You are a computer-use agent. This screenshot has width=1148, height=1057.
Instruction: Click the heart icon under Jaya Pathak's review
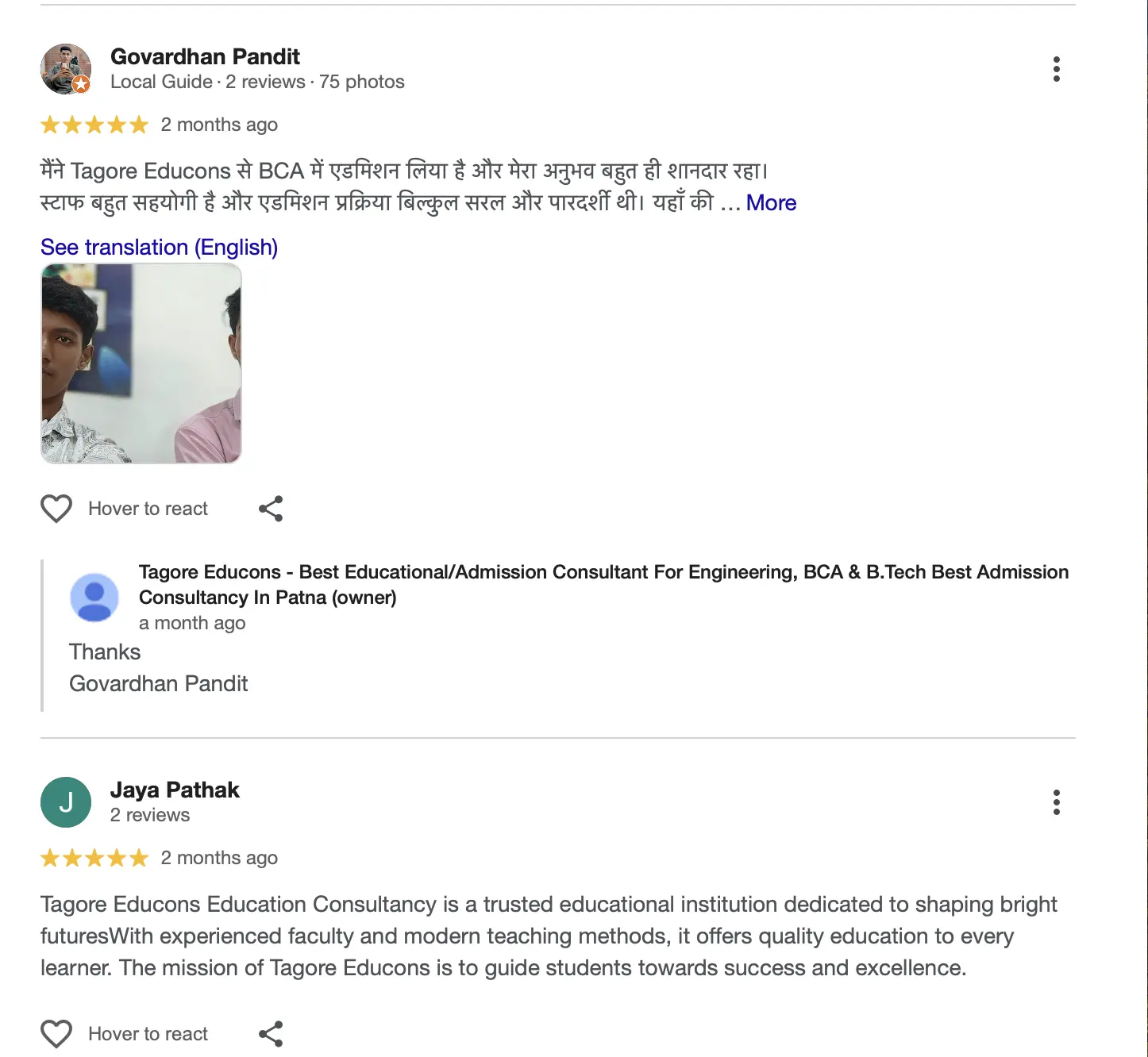click(56, 1034)
